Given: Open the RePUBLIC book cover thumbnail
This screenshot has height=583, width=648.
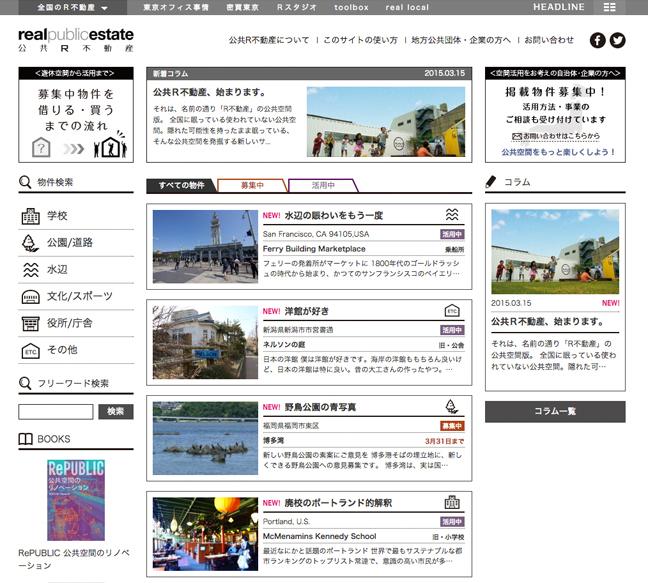Looking at the screenshot, I should [76, 500].
